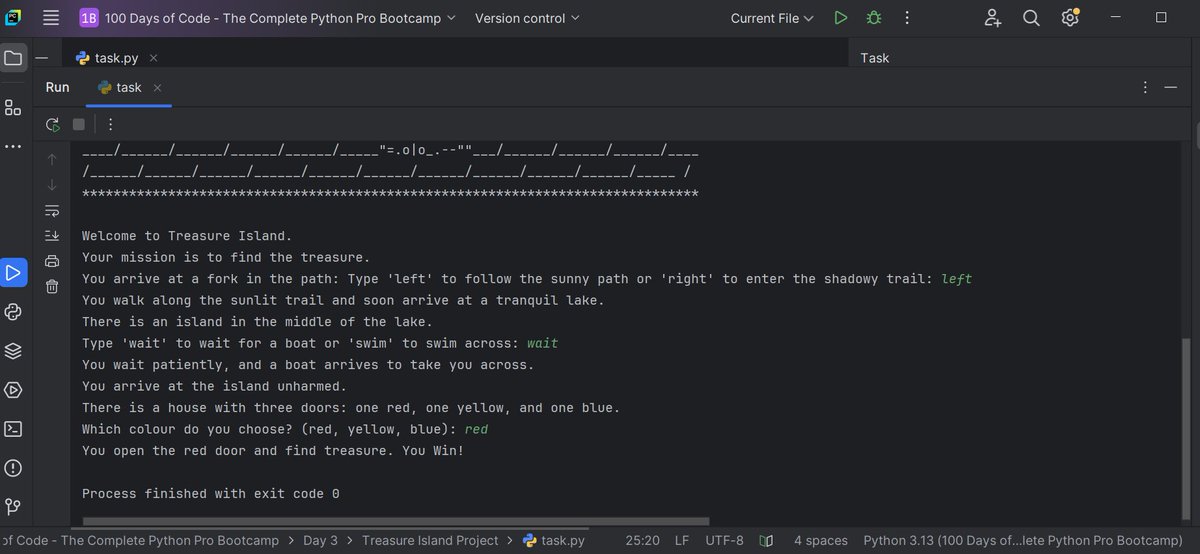
Task: Click 'Welcome to Treasure Island.' line
Action: click(187, 236)
